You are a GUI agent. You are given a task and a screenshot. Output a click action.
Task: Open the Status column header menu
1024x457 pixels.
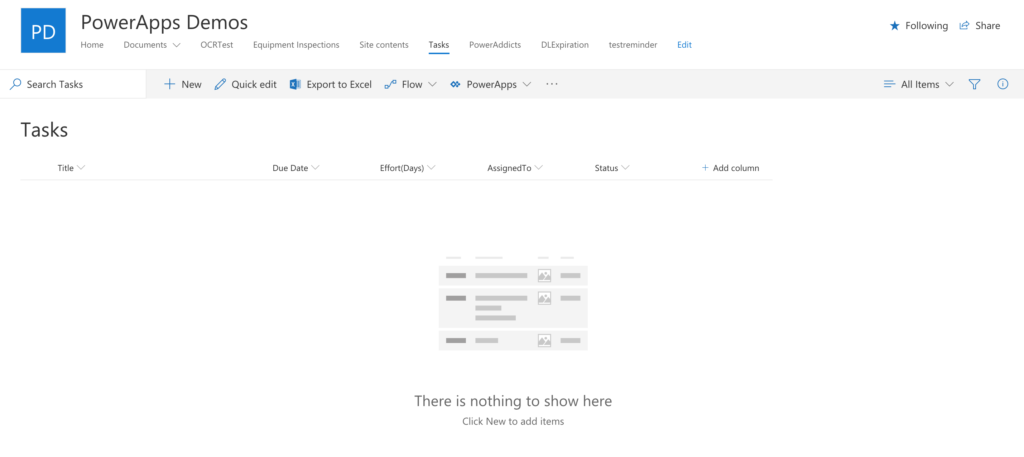(612, 168)
